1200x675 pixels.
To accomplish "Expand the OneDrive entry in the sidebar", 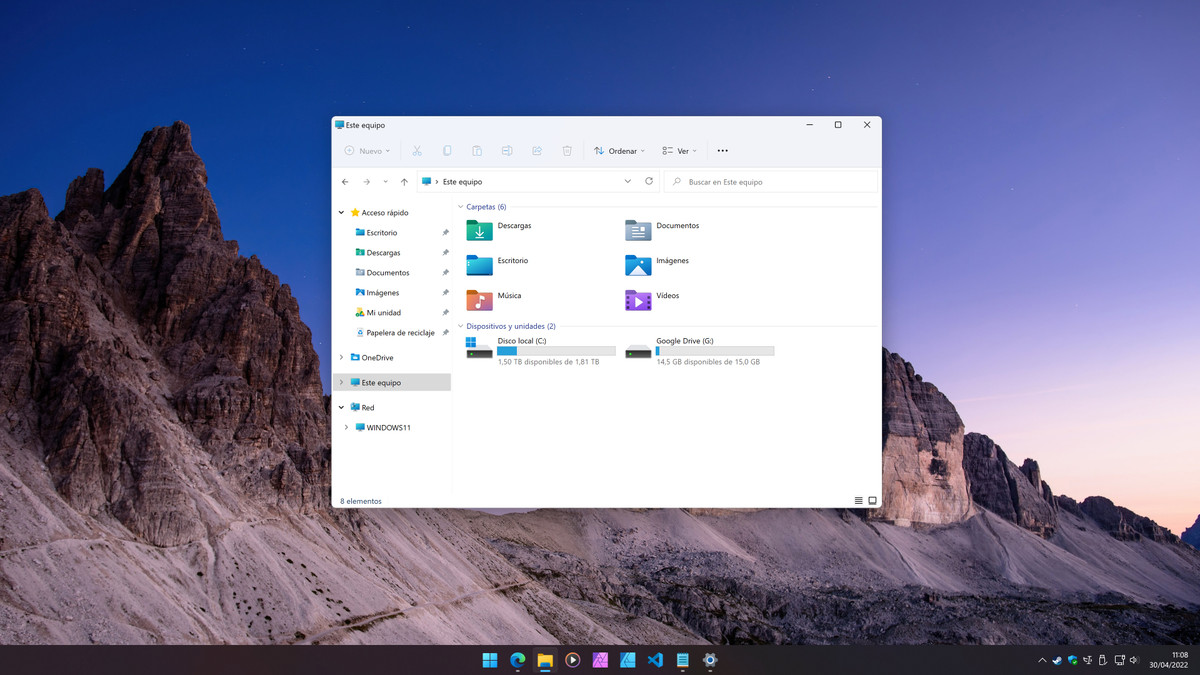I will 341,357.
